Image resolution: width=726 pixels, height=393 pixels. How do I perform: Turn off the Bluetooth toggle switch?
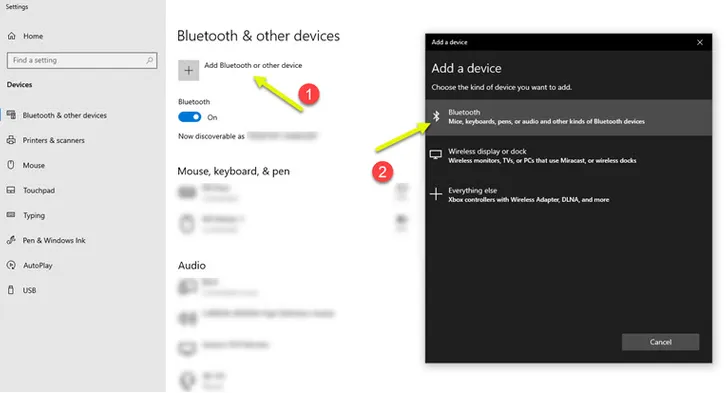189,117
